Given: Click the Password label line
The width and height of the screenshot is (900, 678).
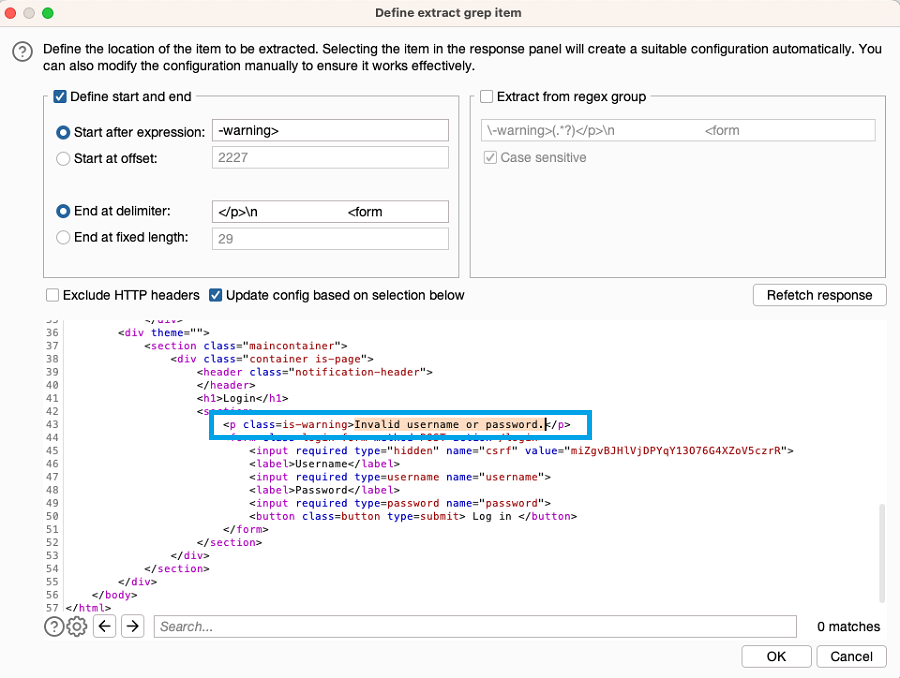Looking at the screenshot, I should click(324, 490).
